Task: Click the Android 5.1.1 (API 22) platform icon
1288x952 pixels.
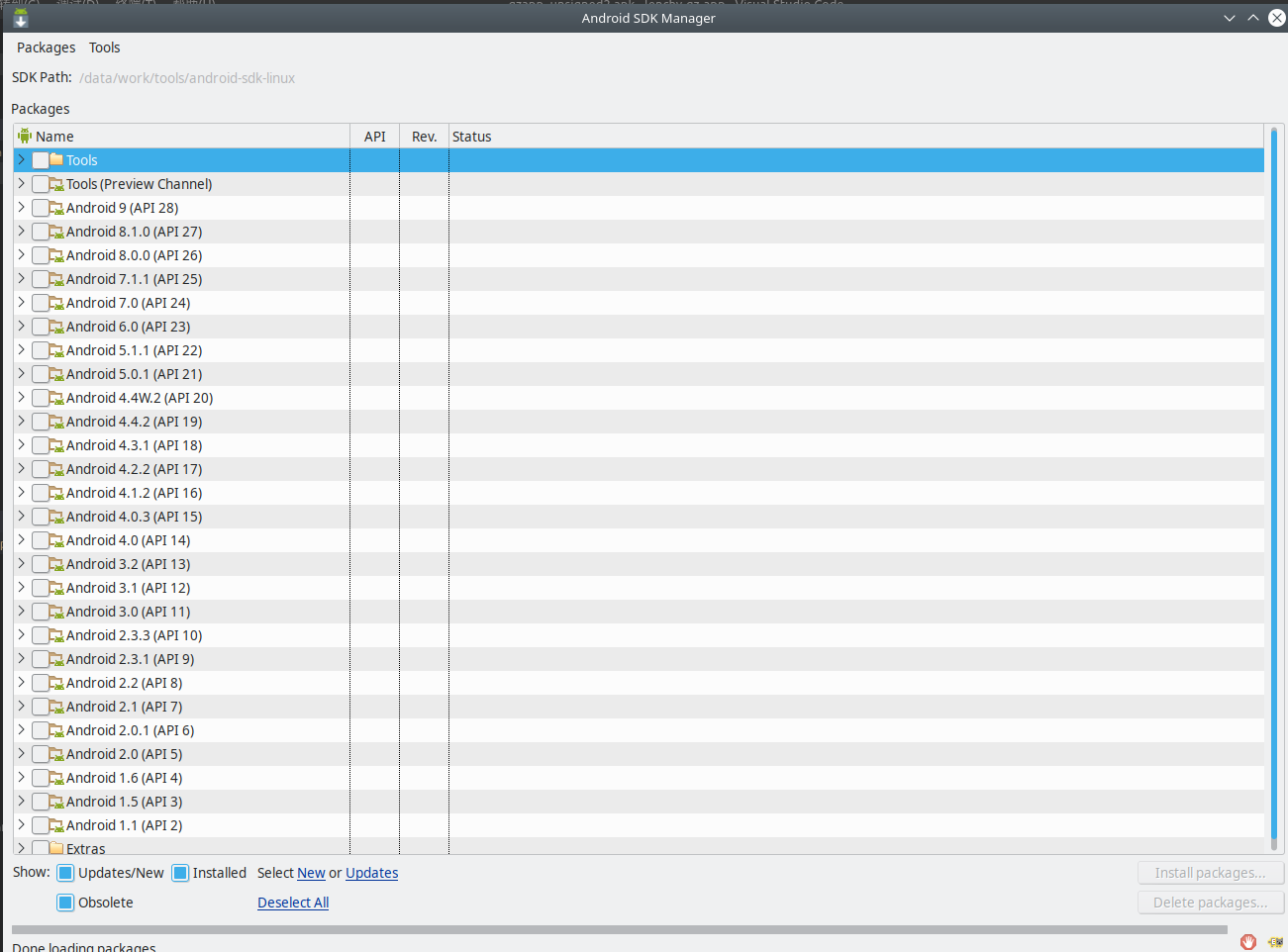Action: click(x=56, y=350)
